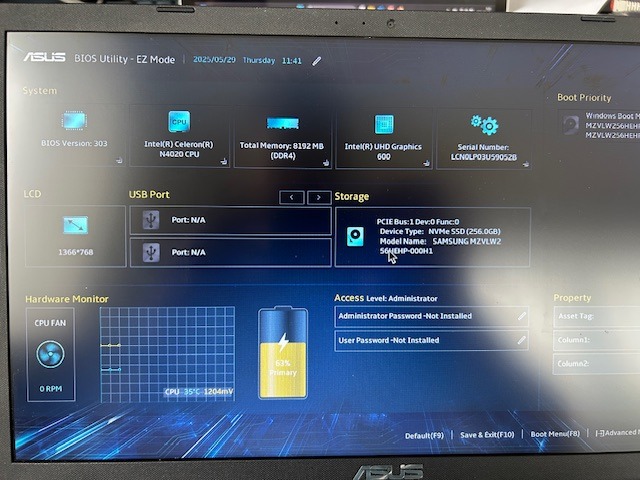Click the small hand icon on Serial Number tile
The image size is (640, 480).
click(526, 164)
